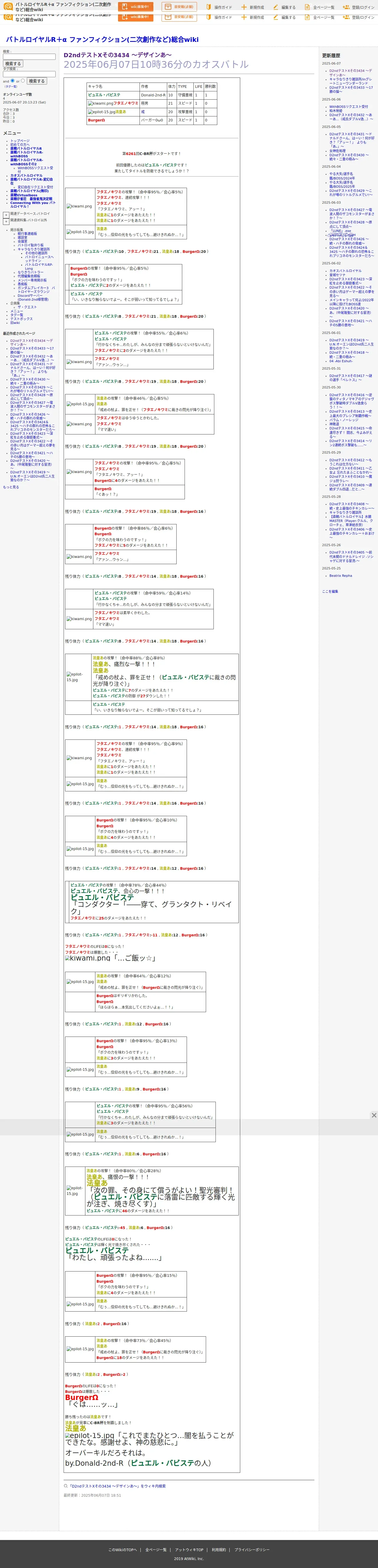Open 女神佐祐理 in 更新履歴
The width and height of the screenshot is (378, 1568).
337,151
